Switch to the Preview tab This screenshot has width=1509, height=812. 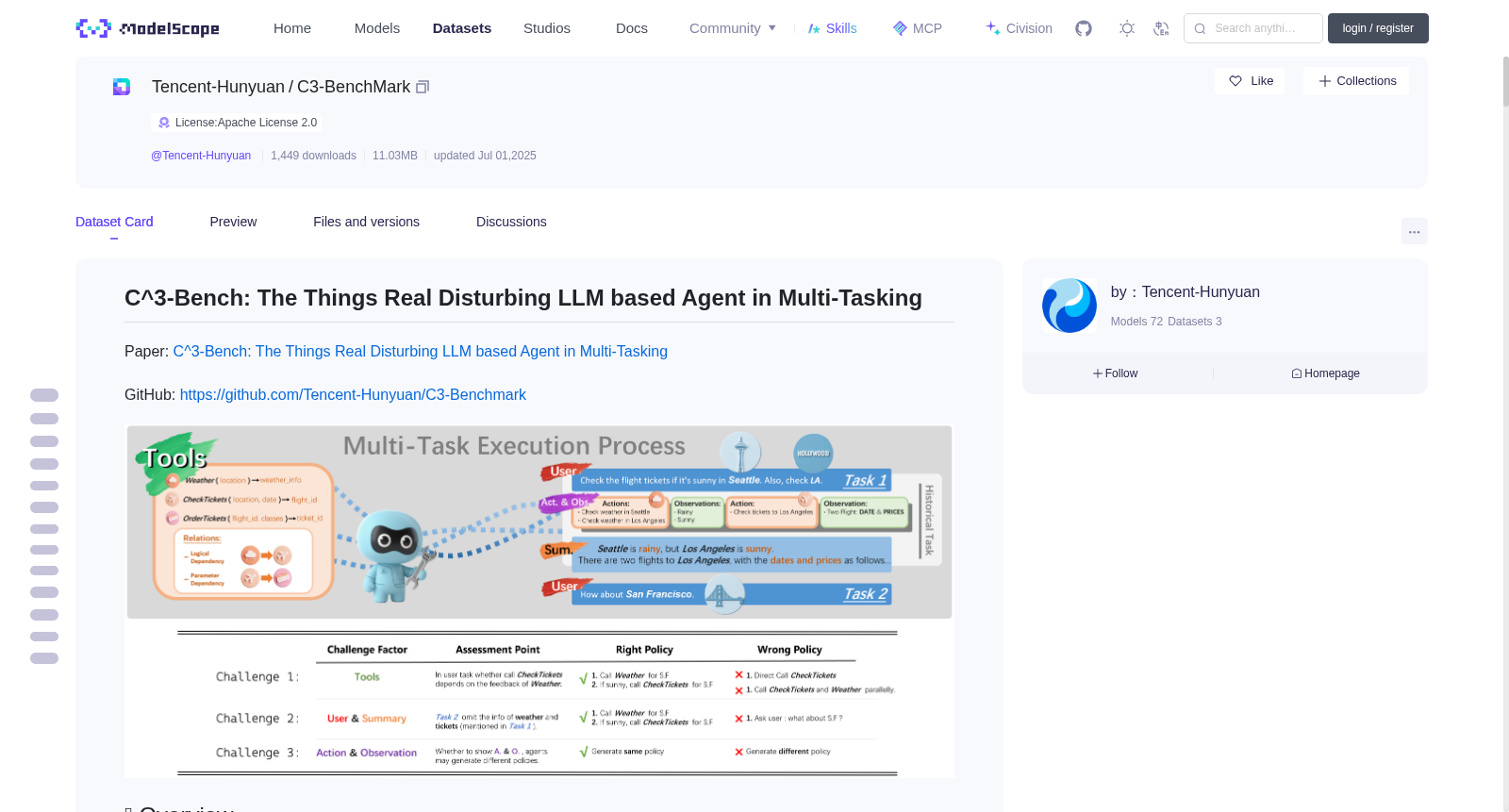233,222
